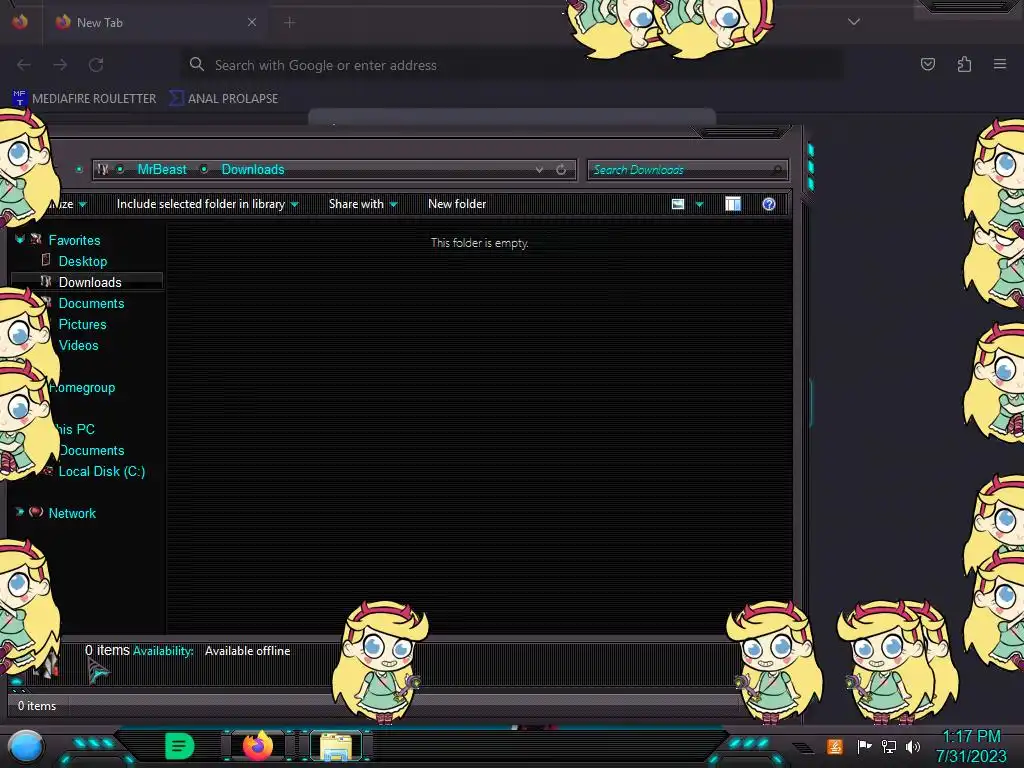This screenshot has width=1024, height=768.
Task: Open a new browser tab with plus button
Action: point(290,23)
